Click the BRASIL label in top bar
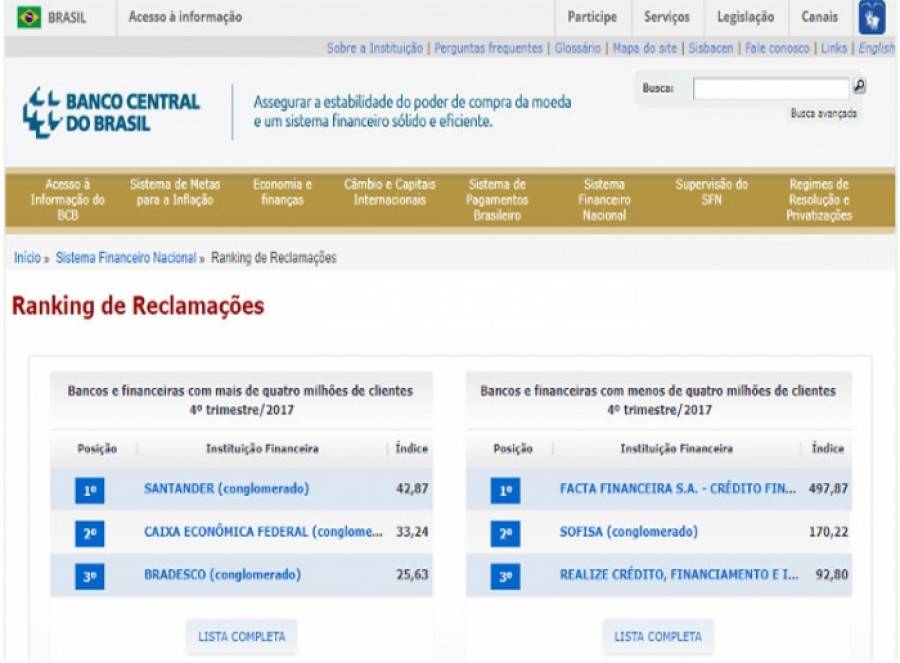 point(67,18)
